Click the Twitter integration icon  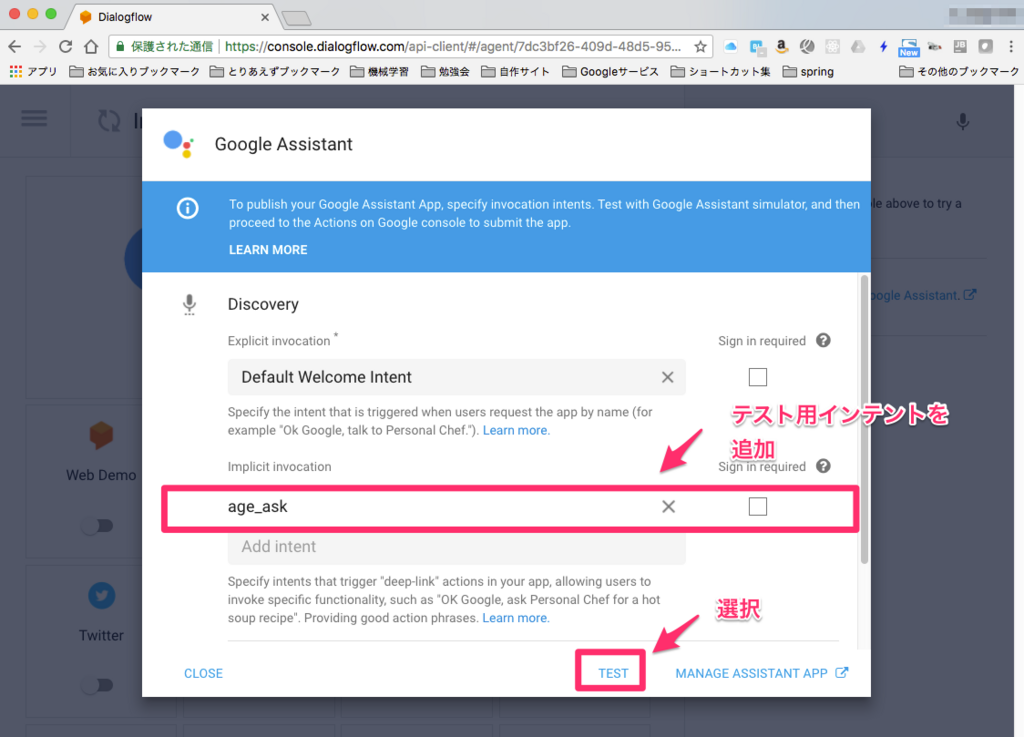(102, 595)
